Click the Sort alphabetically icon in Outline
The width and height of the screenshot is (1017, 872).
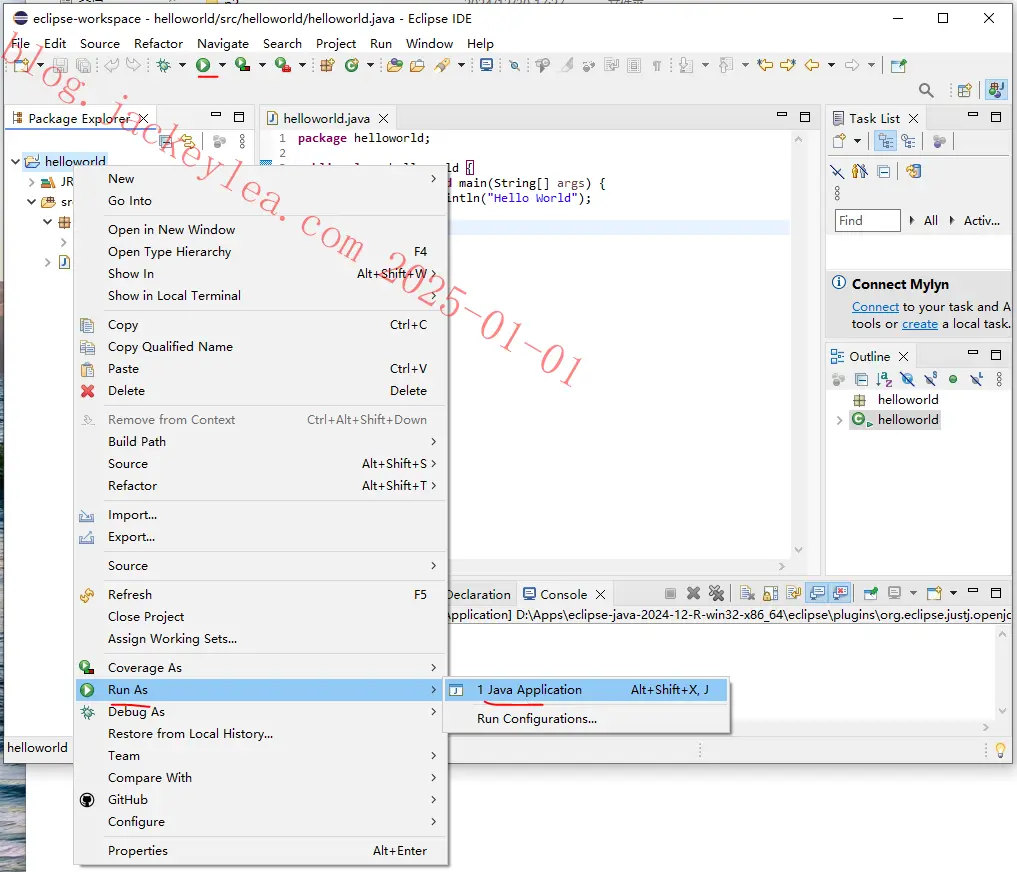pyautogui.click(x=883, y=379)
